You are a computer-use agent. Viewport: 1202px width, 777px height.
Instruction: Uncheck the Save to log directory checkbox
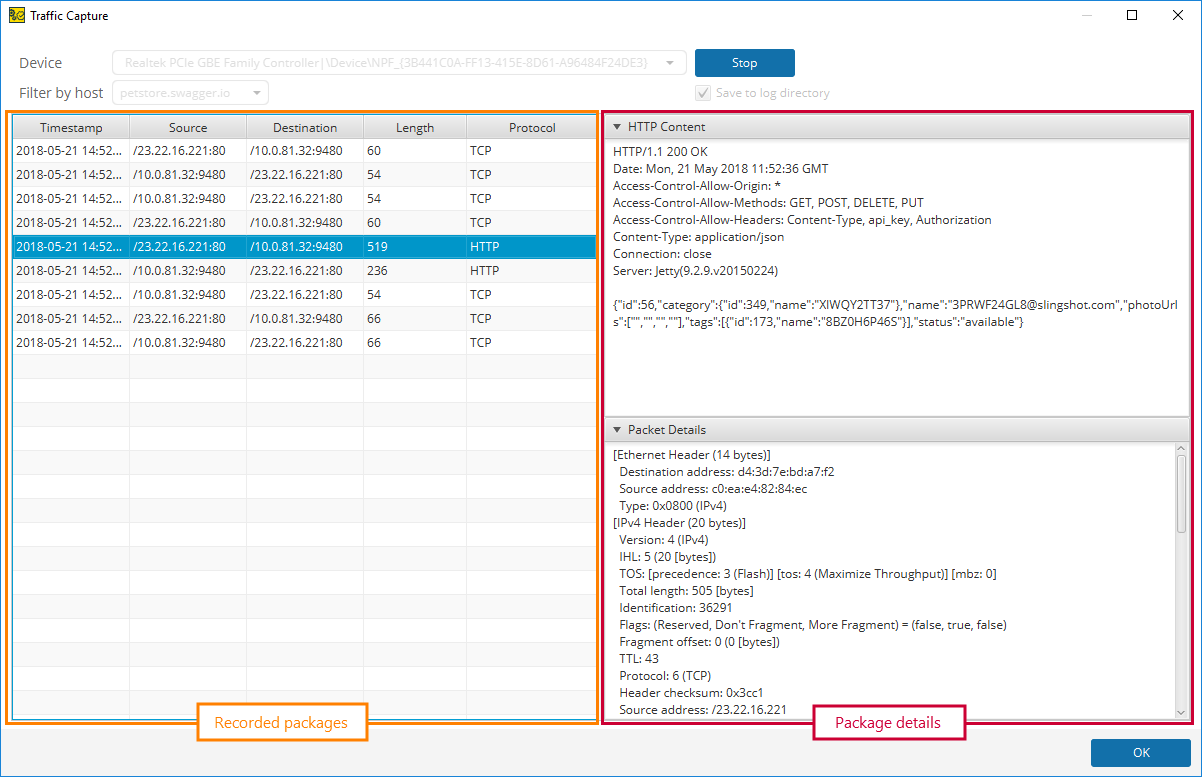point(702,92)
